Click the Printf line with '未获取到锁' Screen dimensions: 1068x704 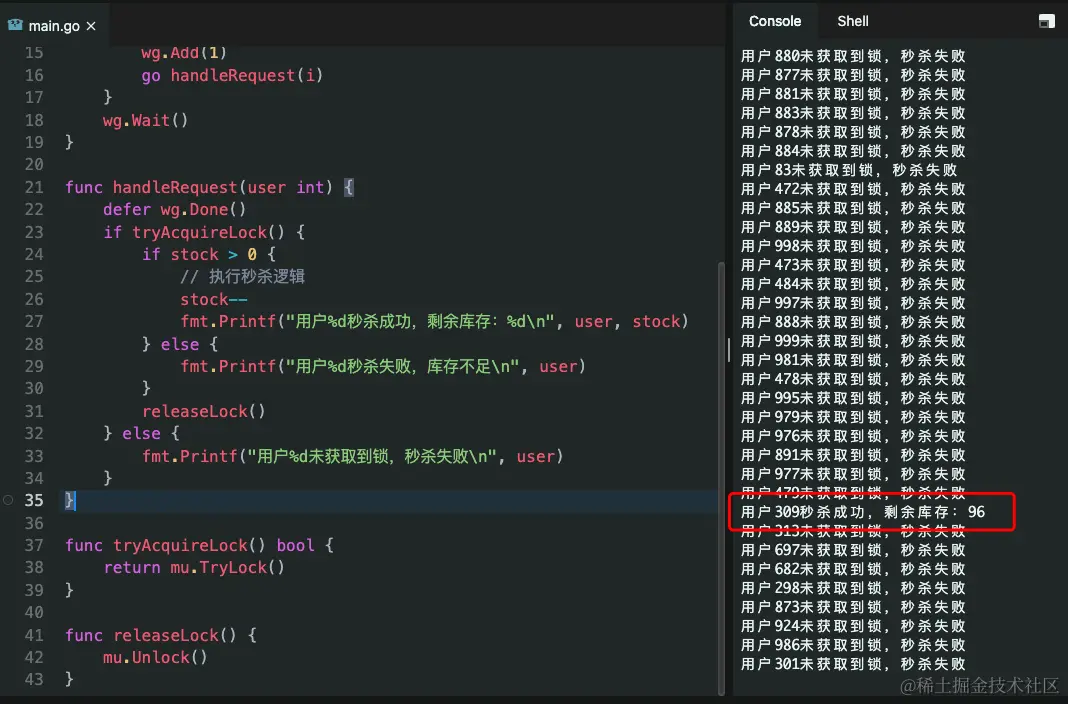[x=353, y=456]
